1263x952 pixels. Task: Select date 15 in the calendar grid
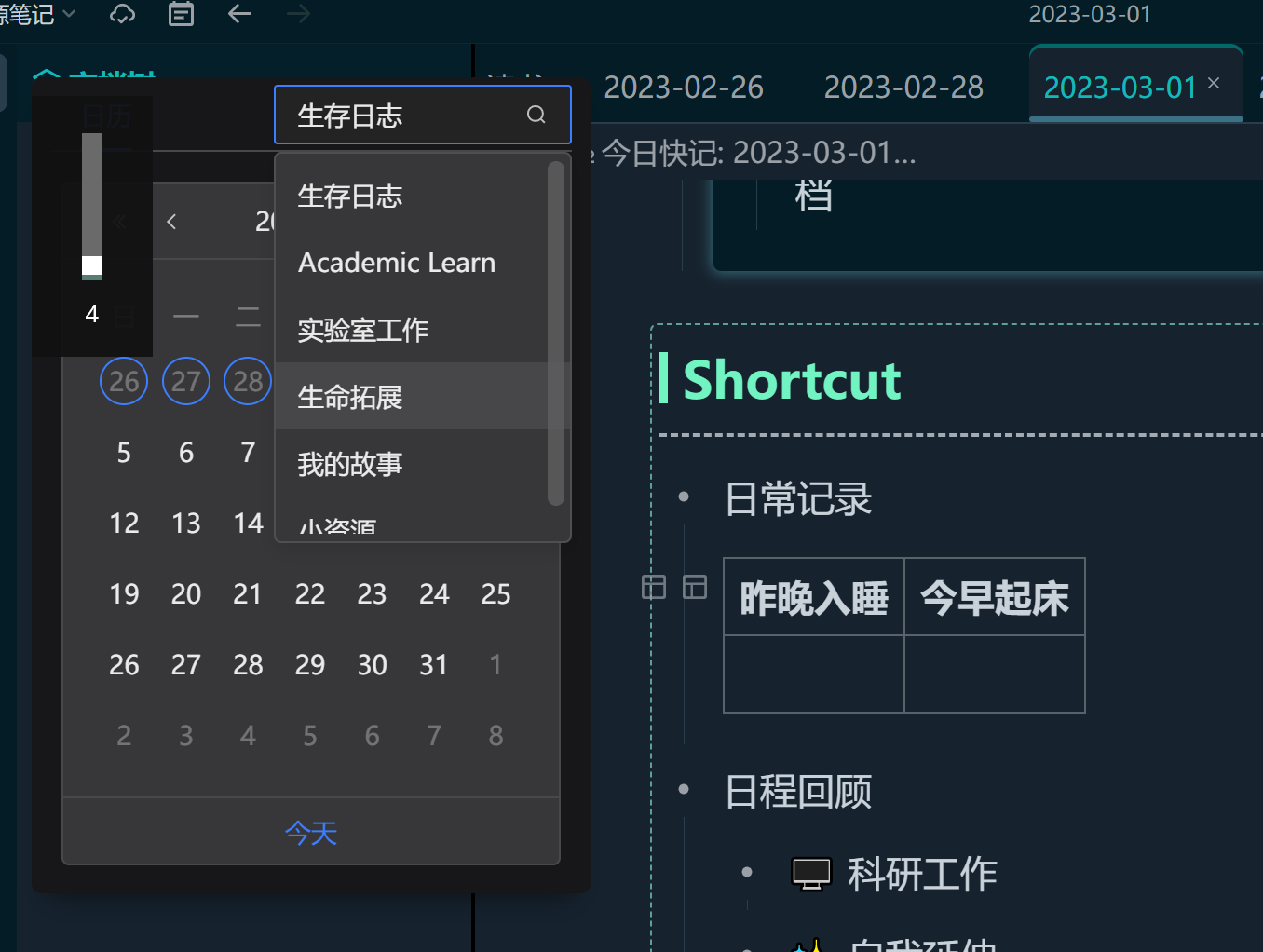pos(310,523)
